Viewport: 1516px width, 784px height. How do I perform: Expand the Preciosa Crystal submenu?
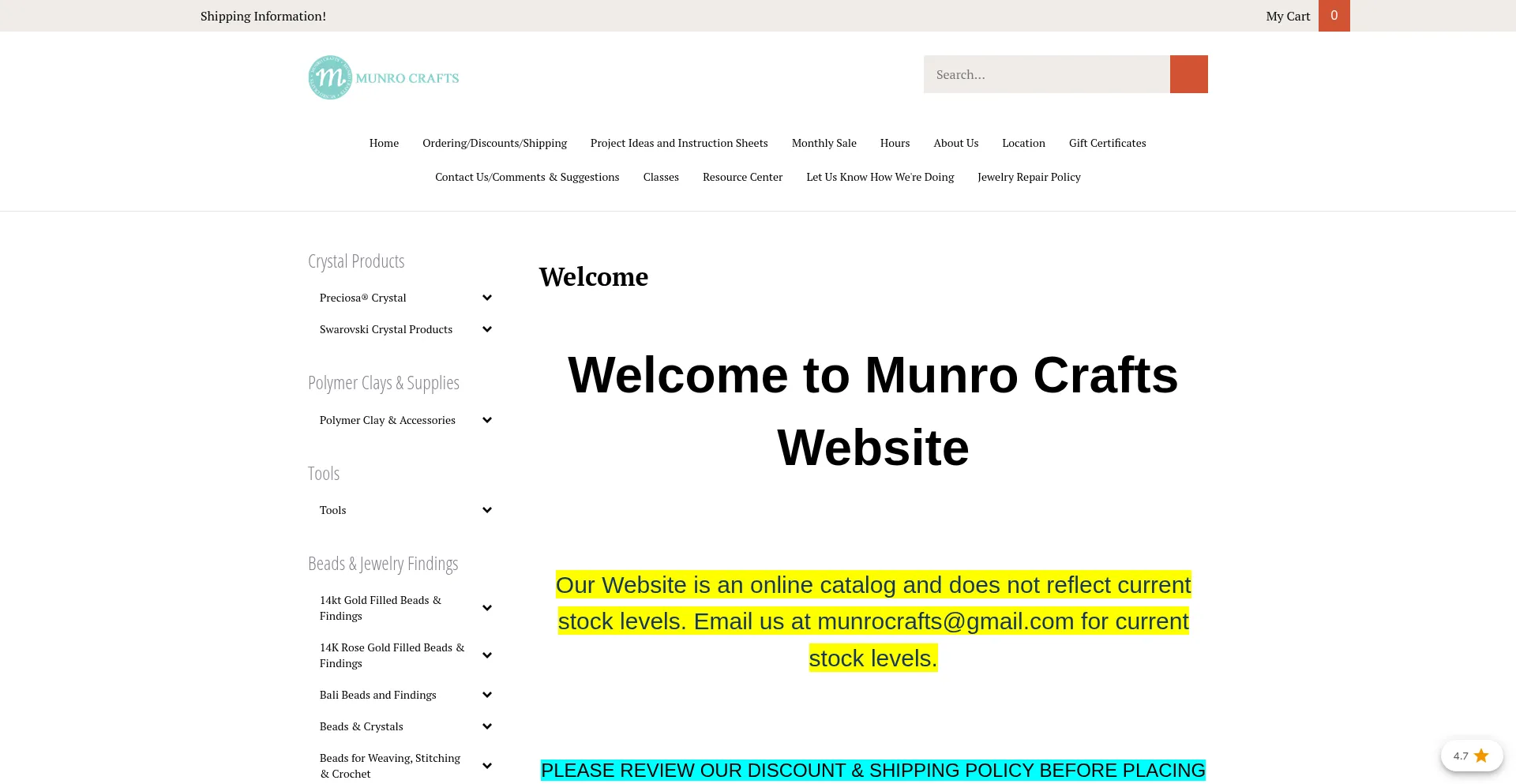pyautogui.click(x=487, y=298)
